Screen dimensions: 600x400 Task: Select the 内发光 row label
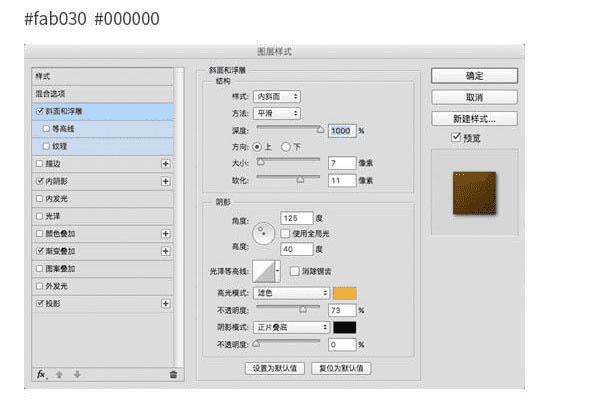click(56, 199)
